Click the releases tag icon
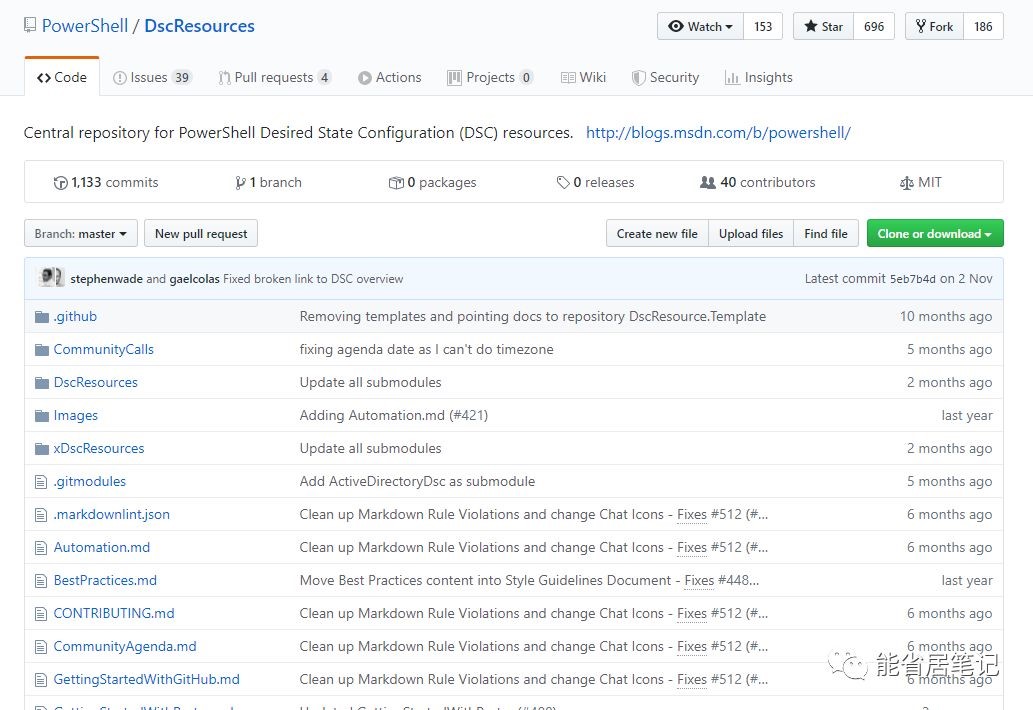The image size is (1033, 710). [x=563, y=183]
